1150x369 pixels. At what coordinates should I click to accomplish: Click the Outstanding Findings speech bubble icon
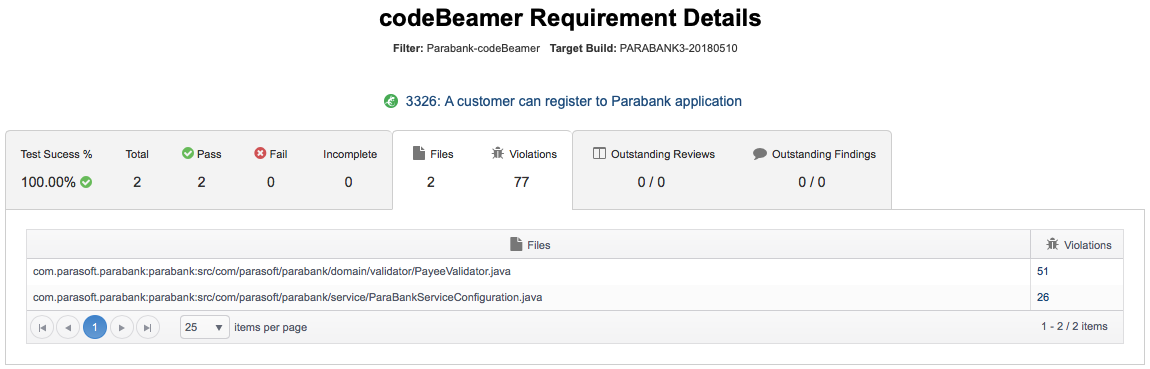[x=760, y=154]
